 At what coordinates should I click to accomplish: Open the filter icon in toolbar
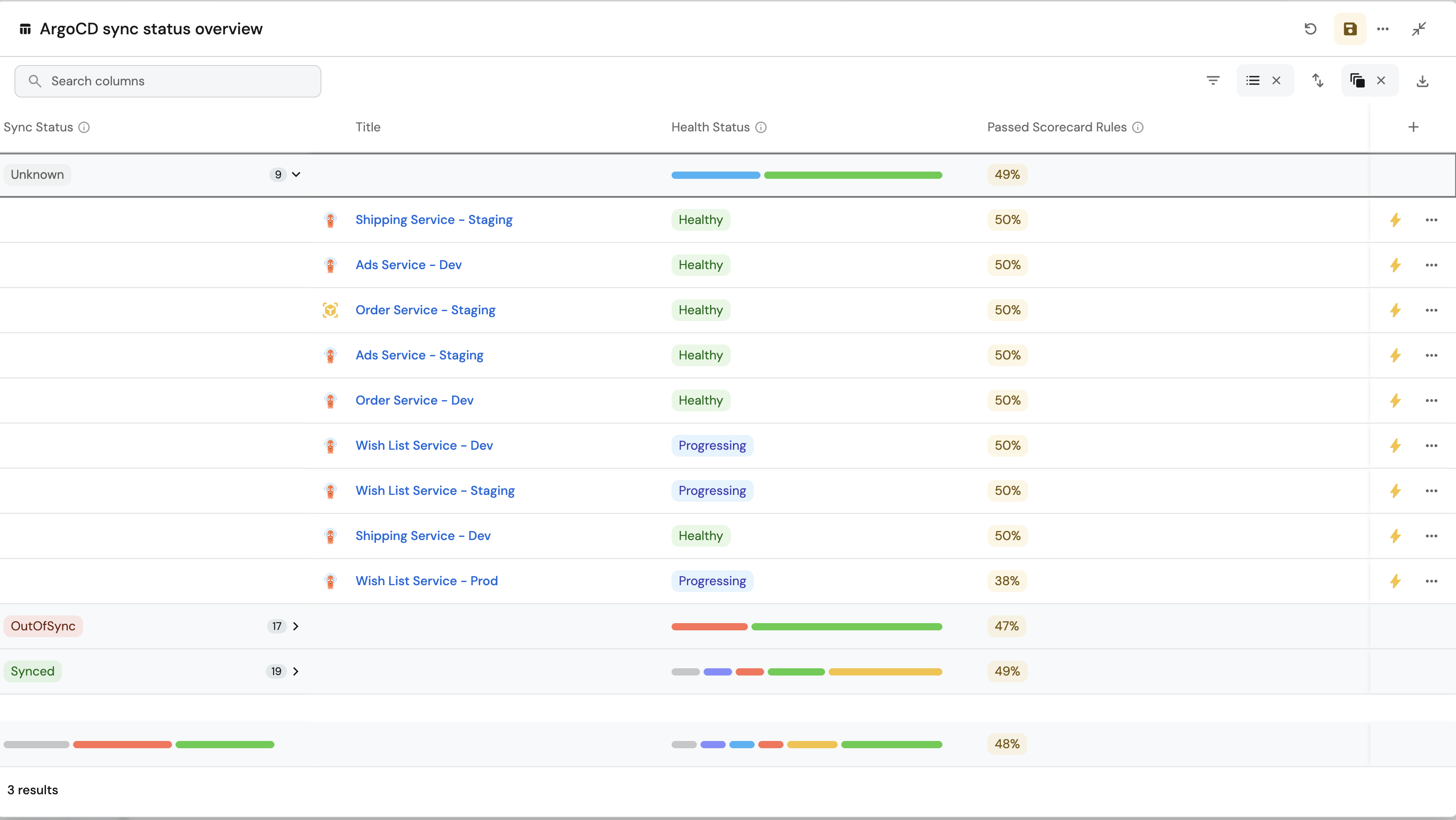pyautogui.click(x=1212, y=80)
